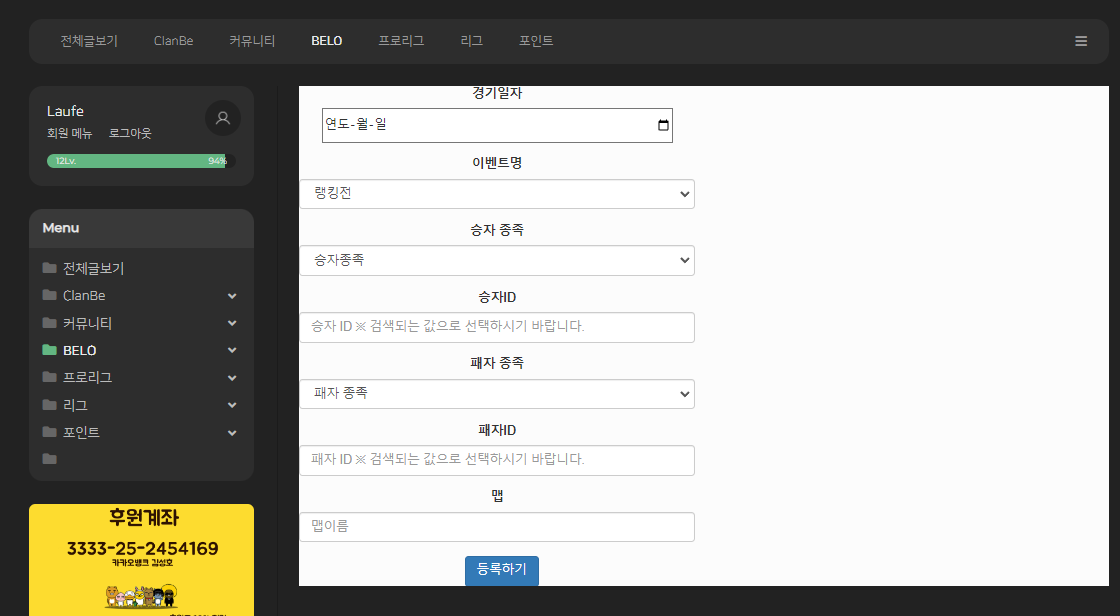Click the 회원 메뉴 link
This screenshot has height=616, width=1120.
click(x=69, y=134)
